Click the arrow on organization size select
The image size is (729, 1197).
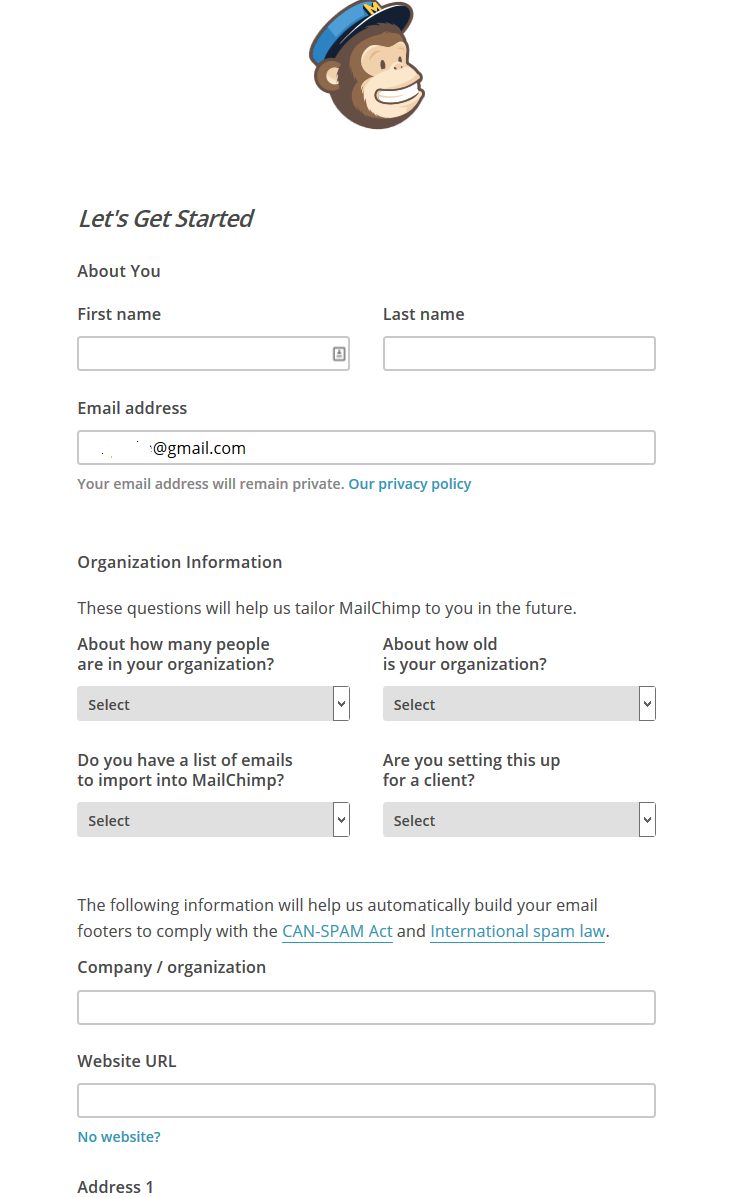(x=342, y=704)
